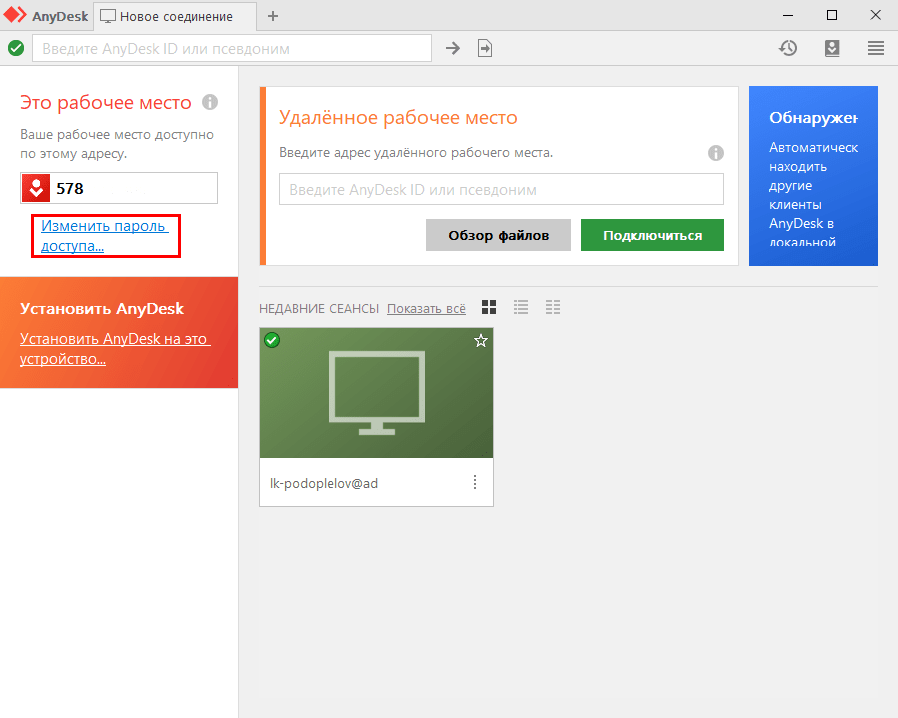Maximize the AnyDesk window
Image resolution: width=898 pixels, height=718 pixels.
point(832,15)
